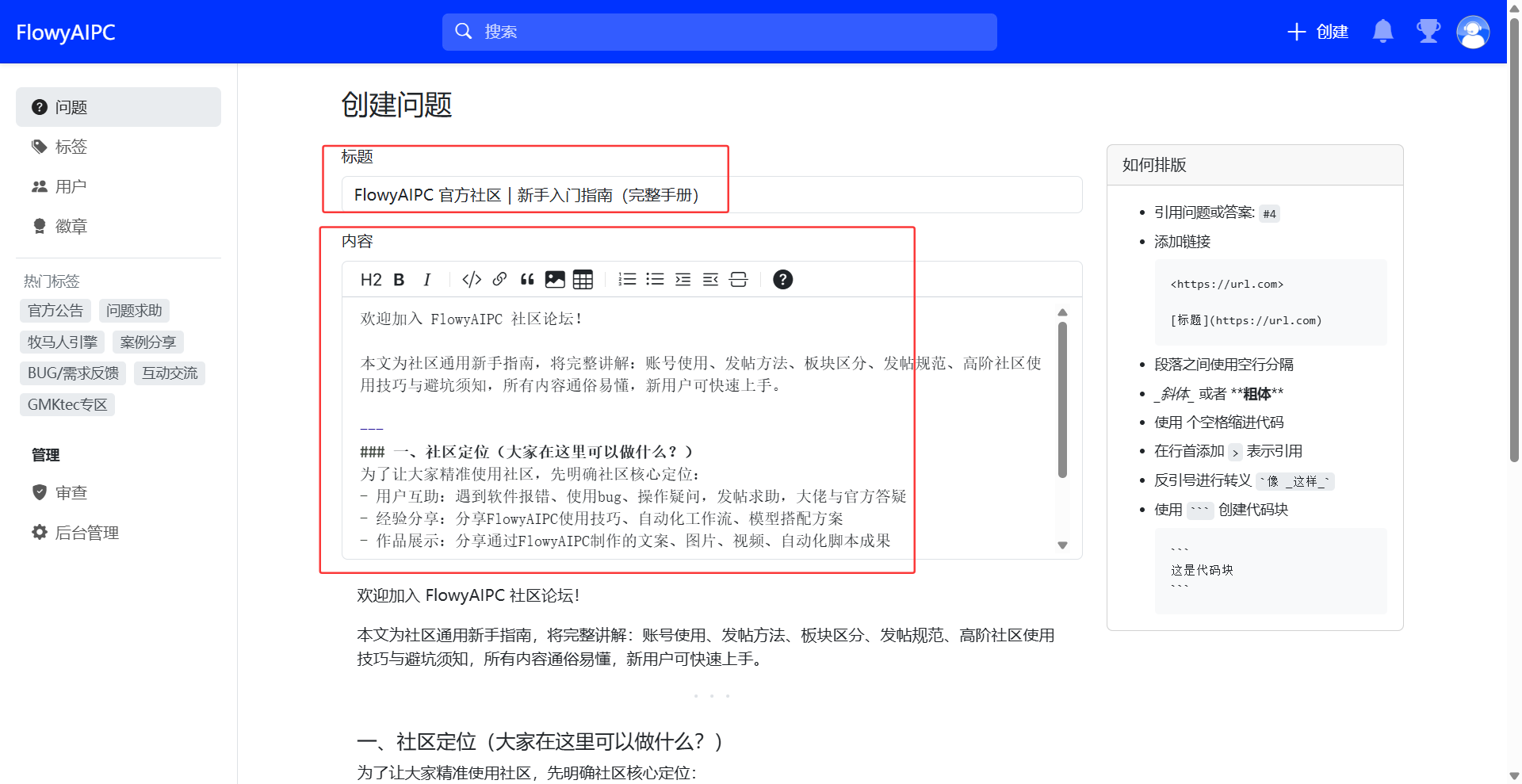
Task: Click into the 标题 title input field
Action: [x=712, y=195]
